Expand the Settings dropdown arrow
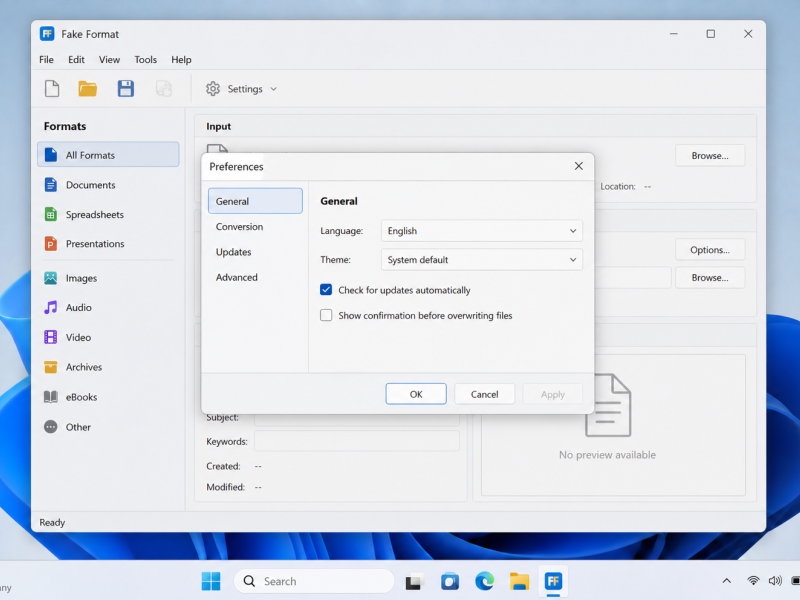Screen dimensions: 800x600 pyautogui.click(x=273, y=89)
